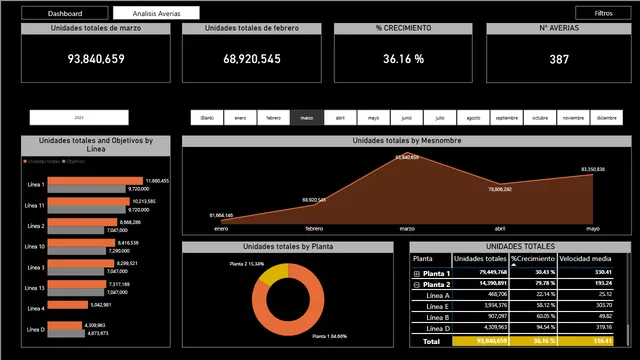Click Unidades totales by Planta title
The image size is (640, 360).
tap(288, 247)
